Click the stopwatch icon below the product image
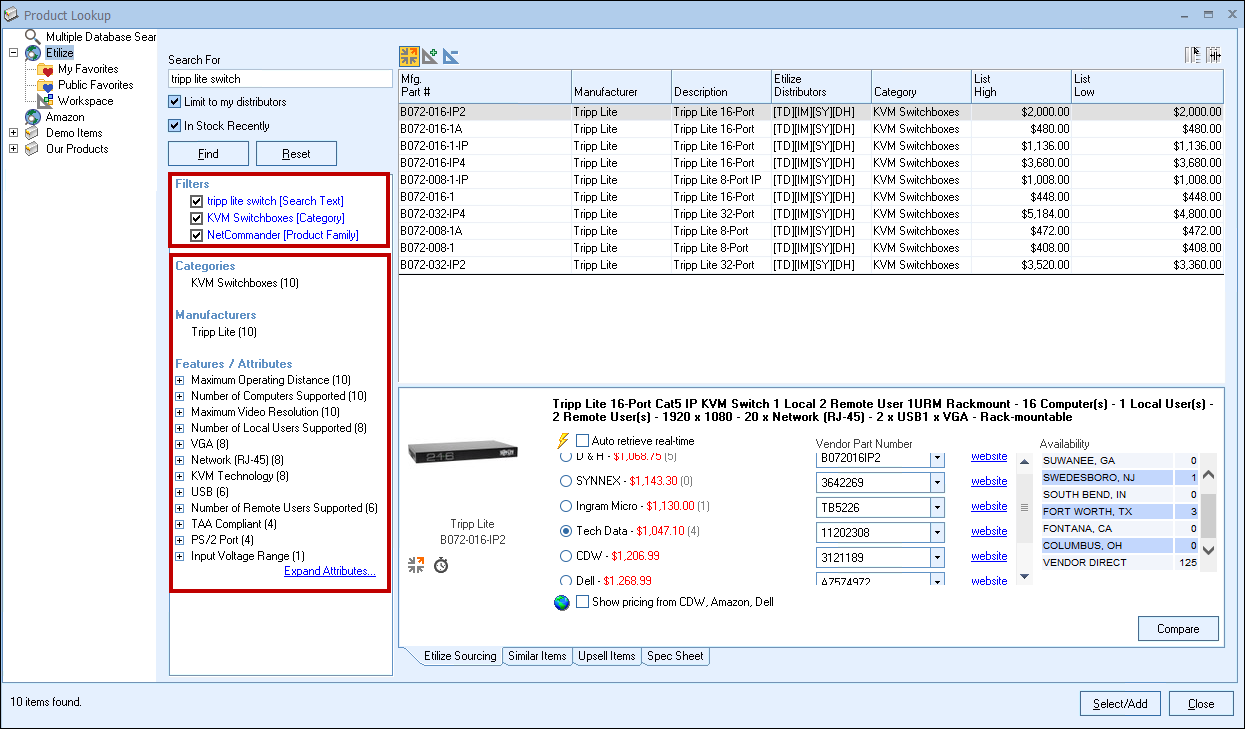 click(x=441, y=565)
